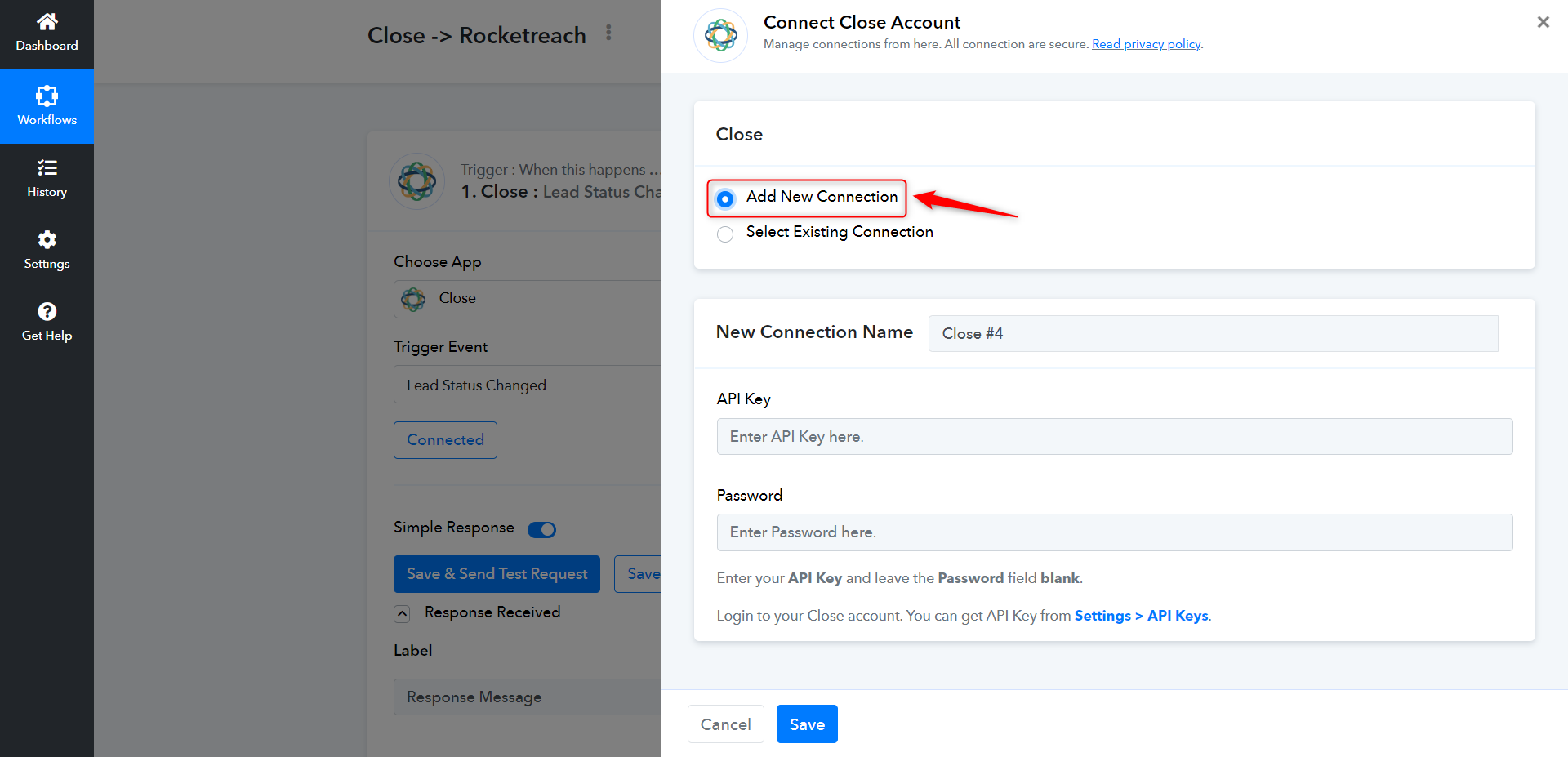Click into the Password field
The width and height of the screenshot is (1568, 757).
[1115, 532]
